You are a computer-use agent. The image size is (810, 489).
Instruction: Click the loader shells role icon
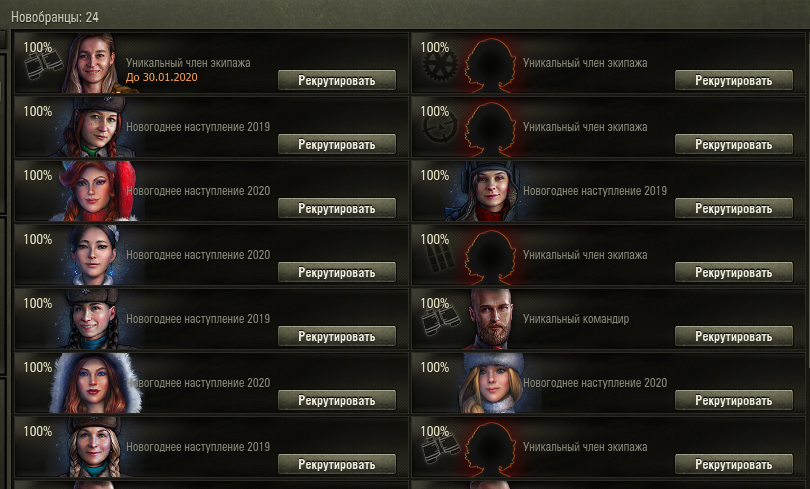(x=439, y=258)
